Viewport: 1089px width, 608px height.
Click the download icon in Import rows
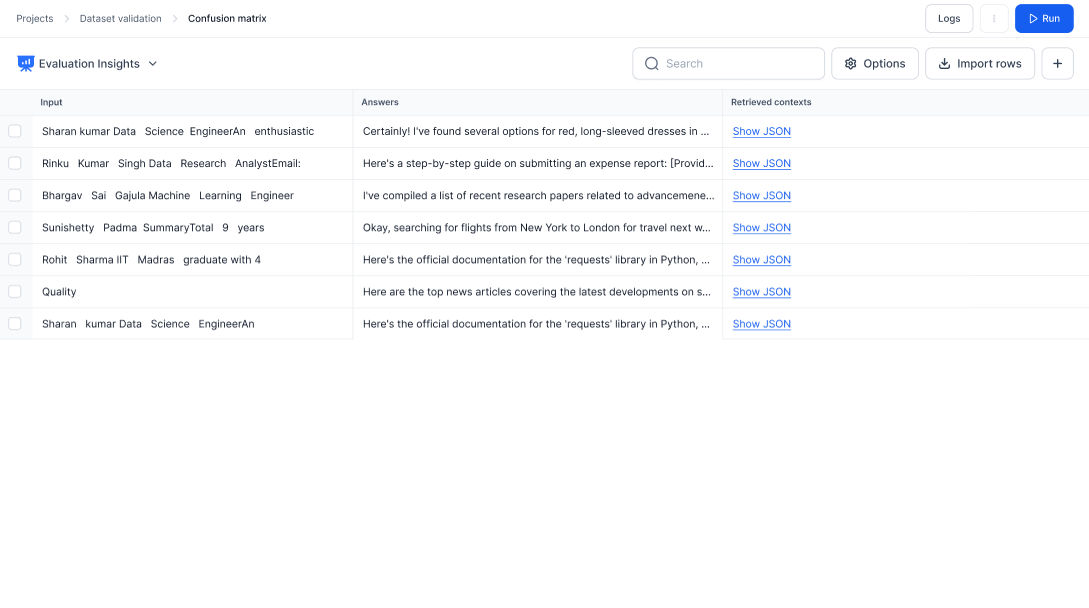[945, 64]
